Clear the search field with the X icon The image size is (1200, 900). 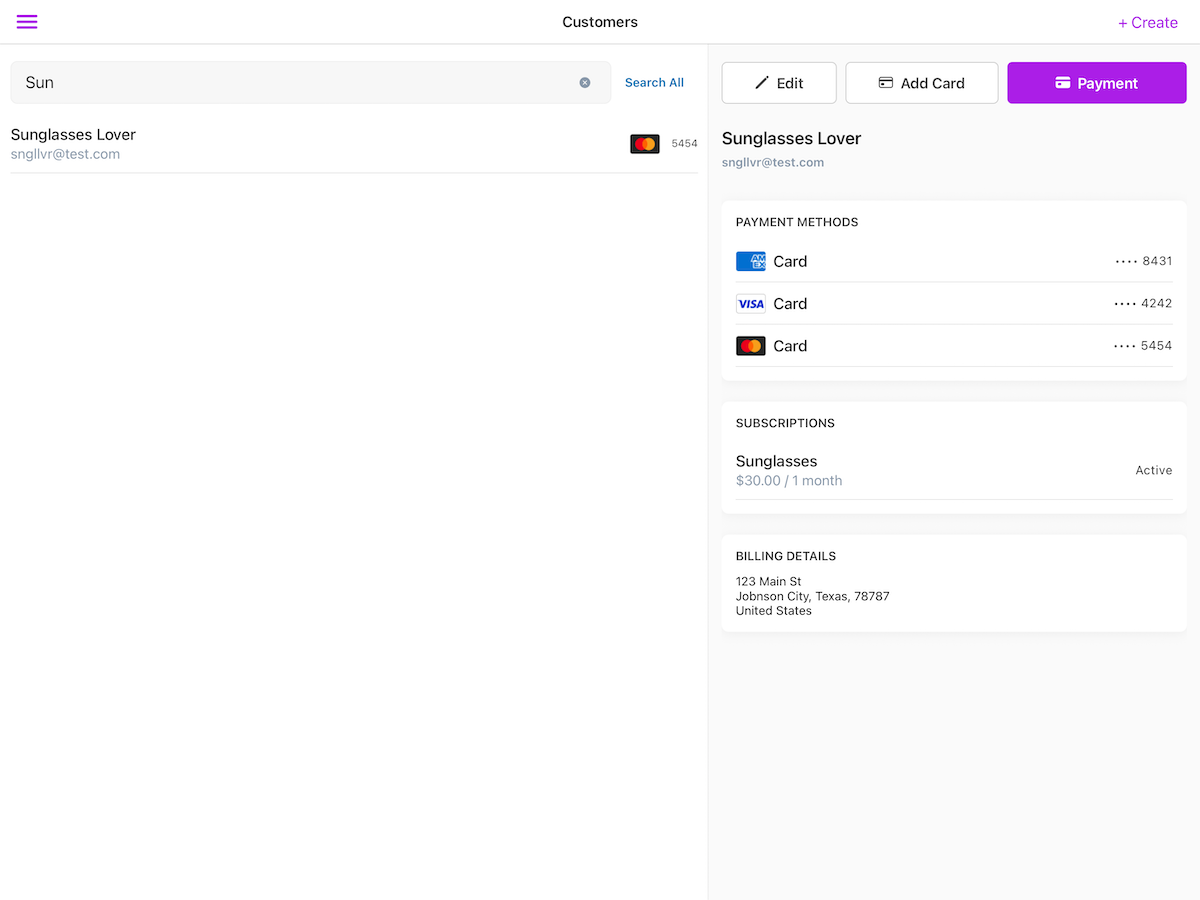point(585,83)
